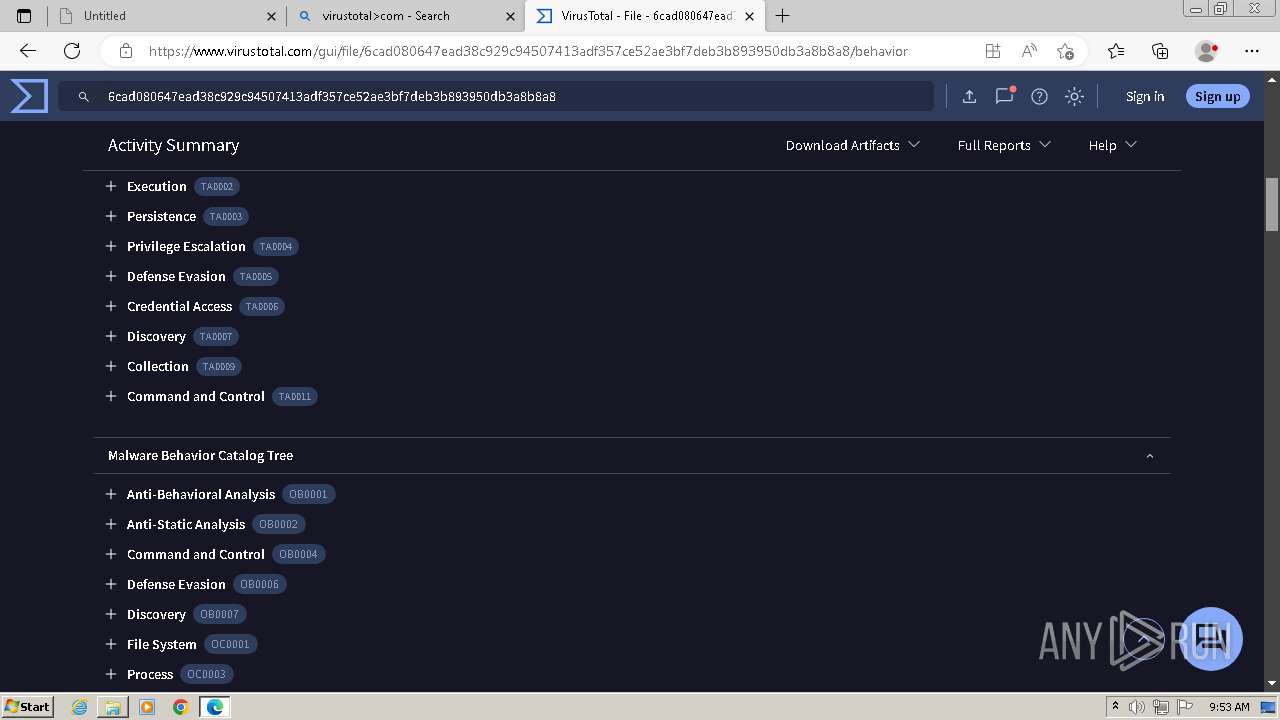Click the TA0002 tag badge

(x=217, y=186)
